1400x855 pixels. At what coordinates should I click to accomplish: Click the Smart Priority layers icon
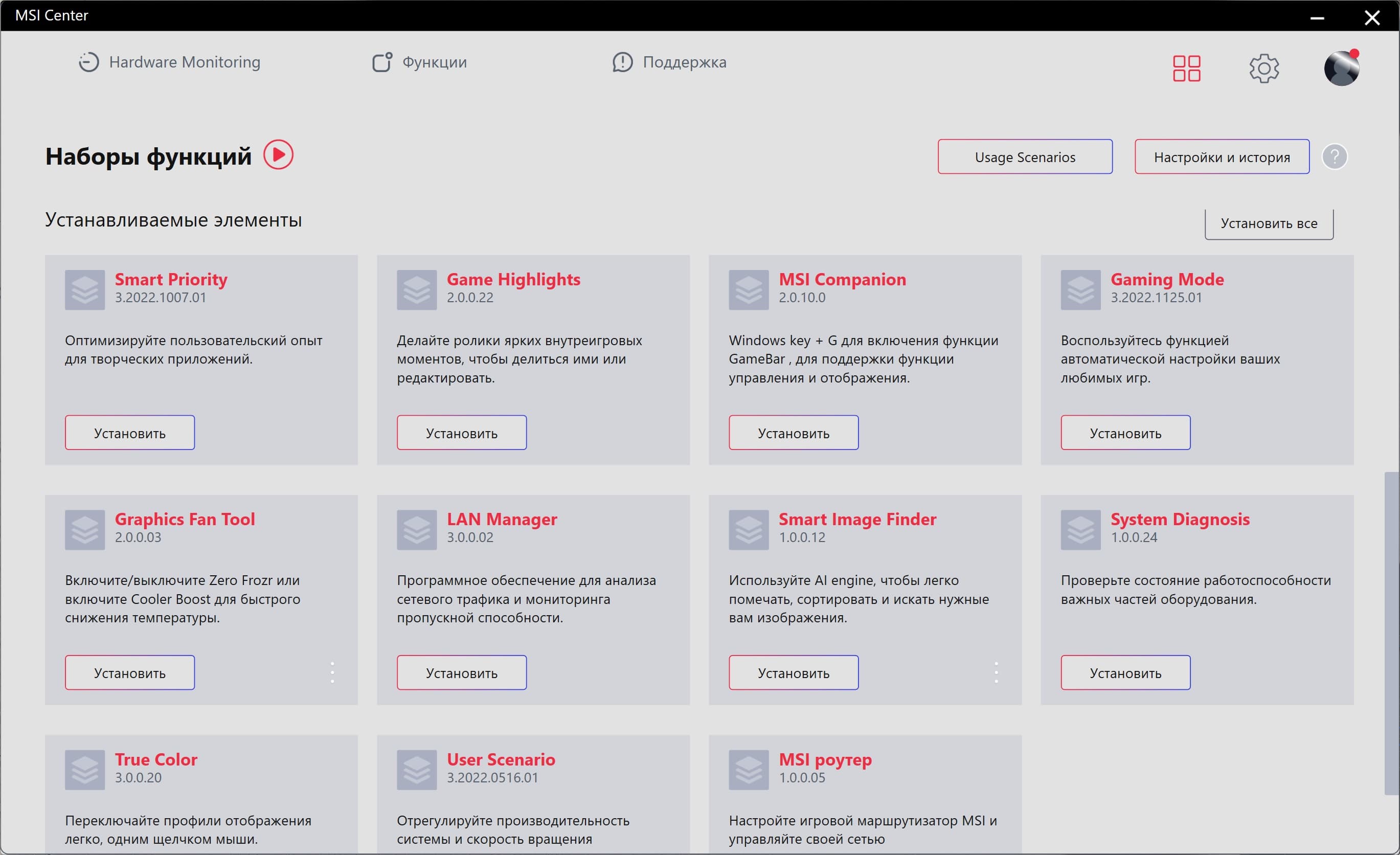click(85, 290)
